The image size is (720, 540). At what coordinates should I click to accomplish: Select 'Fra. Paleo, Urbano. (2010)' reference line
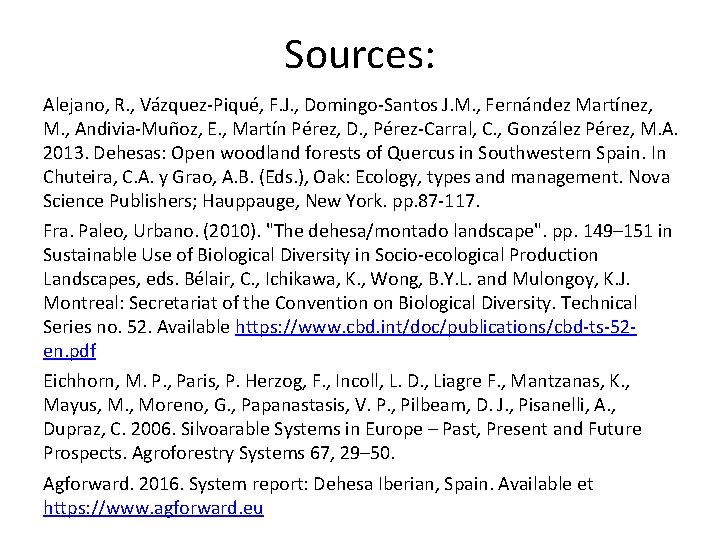point(357,231)
